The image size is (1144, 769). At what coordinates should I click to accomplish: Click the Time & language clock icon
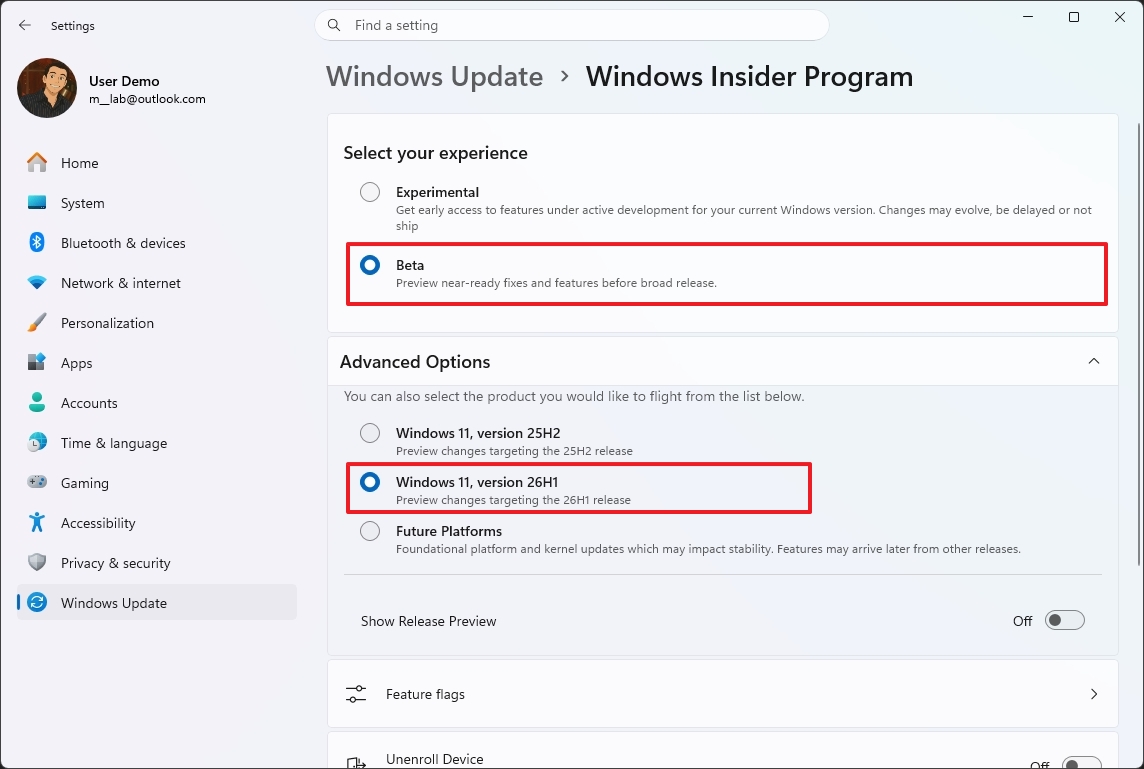(37, 442)
